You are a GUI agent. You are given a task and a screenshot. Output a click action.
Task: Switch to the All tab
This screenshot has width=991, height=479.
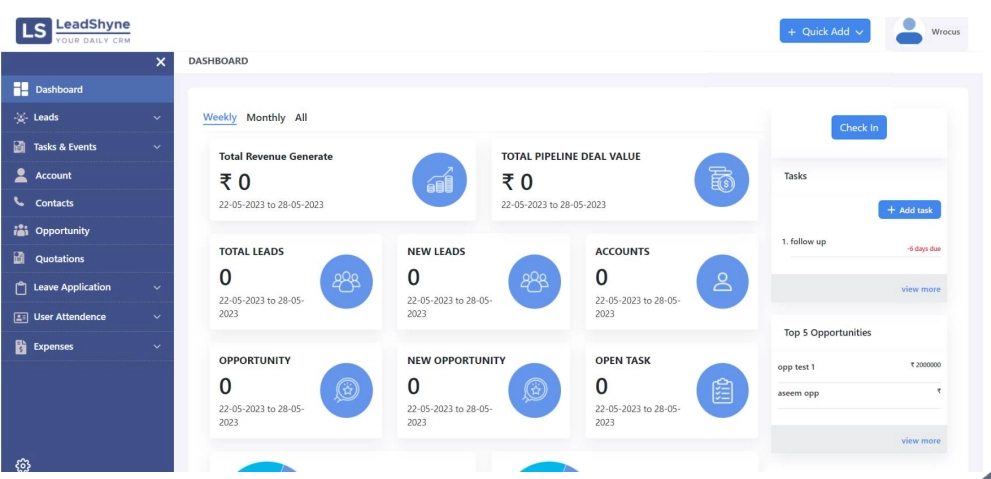tap(301, 118)
